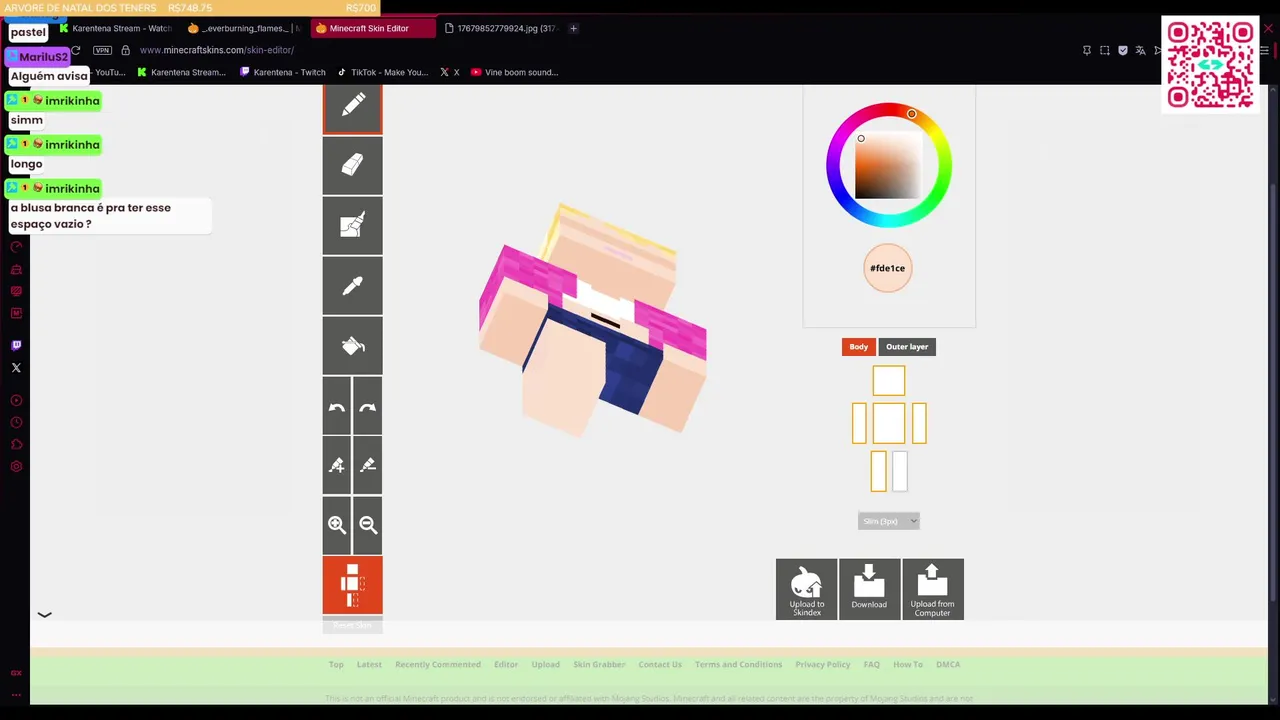
Task: Click the Contact Us footer link
Action: pos(660,664)
